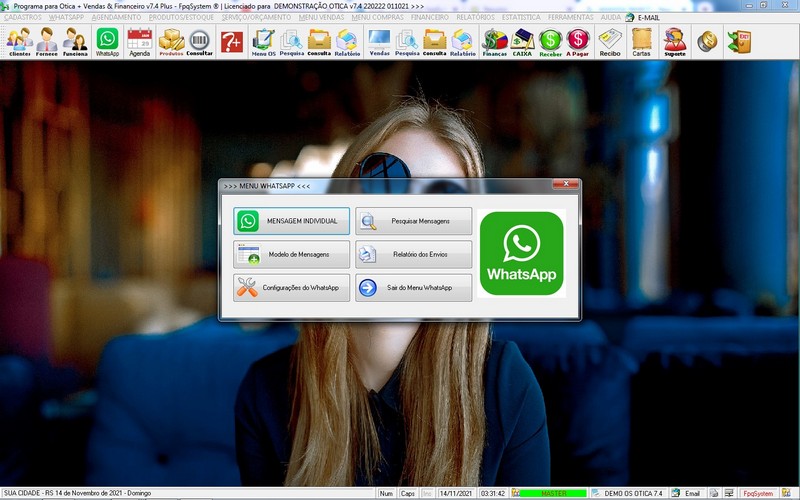
Task: Click the E-MAIL menu item
Action: click(x=643, y=17)
